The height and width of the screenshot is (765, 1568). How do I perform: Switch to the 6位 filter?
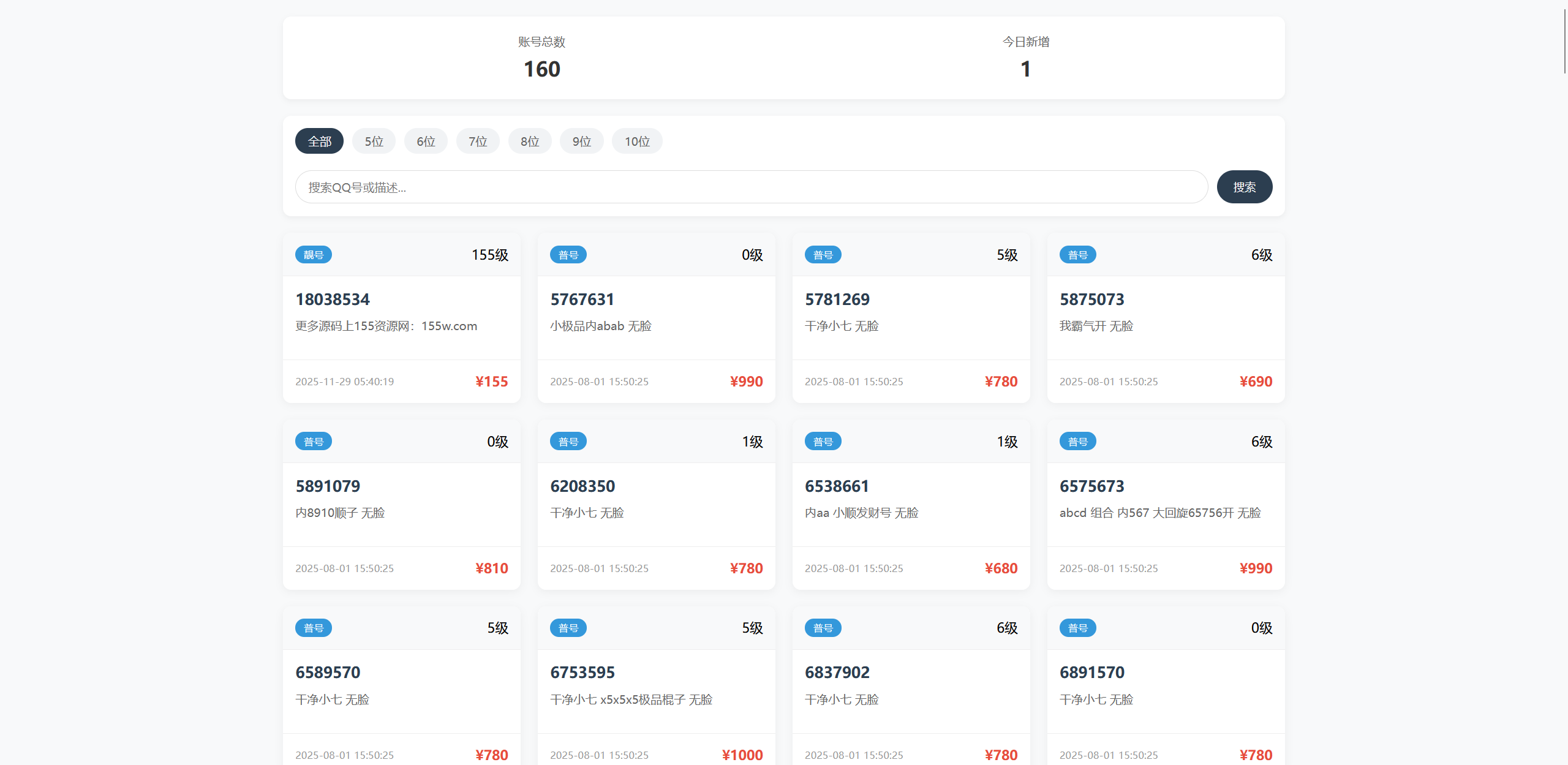coord(426,141)
